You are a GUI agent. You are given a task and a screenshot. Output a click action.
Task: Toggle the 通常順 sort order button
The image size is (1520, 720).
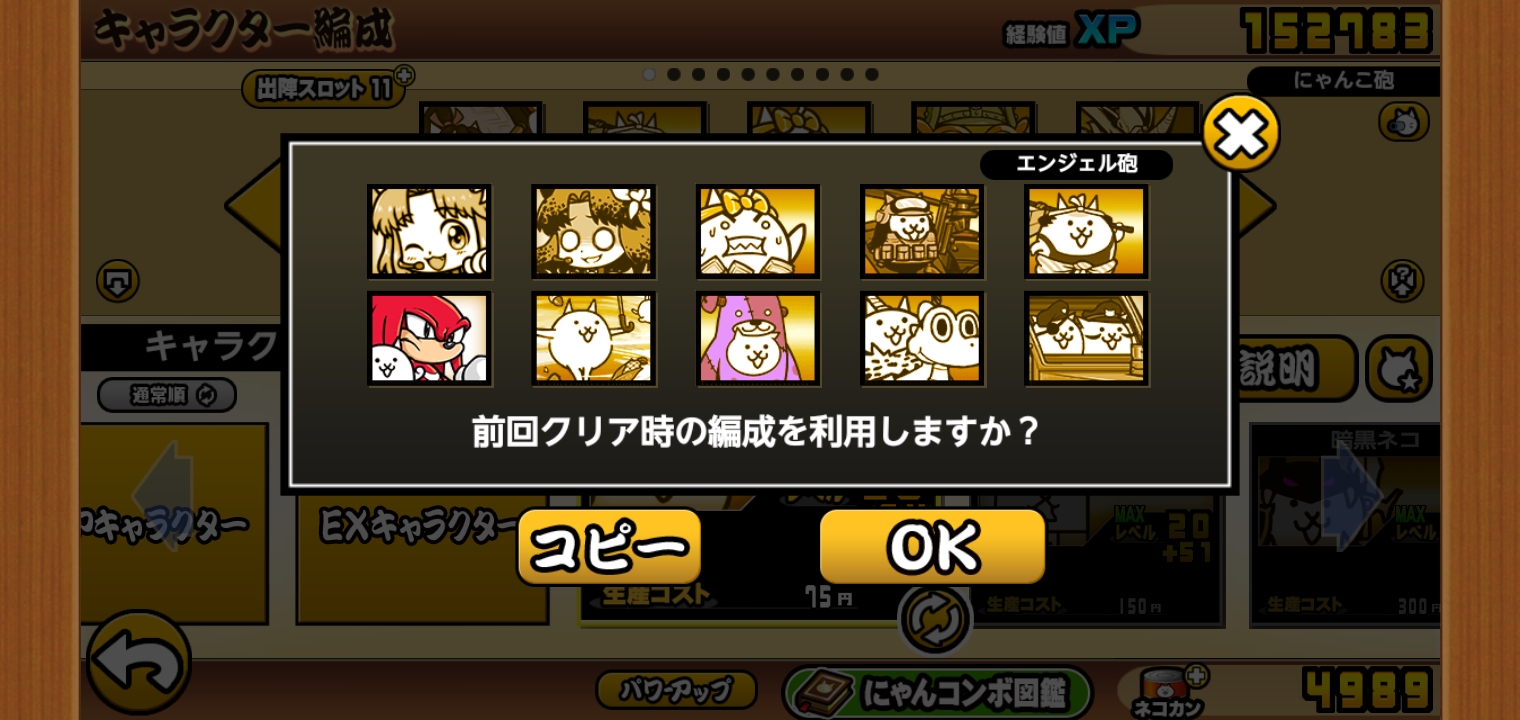coord(167,395)
